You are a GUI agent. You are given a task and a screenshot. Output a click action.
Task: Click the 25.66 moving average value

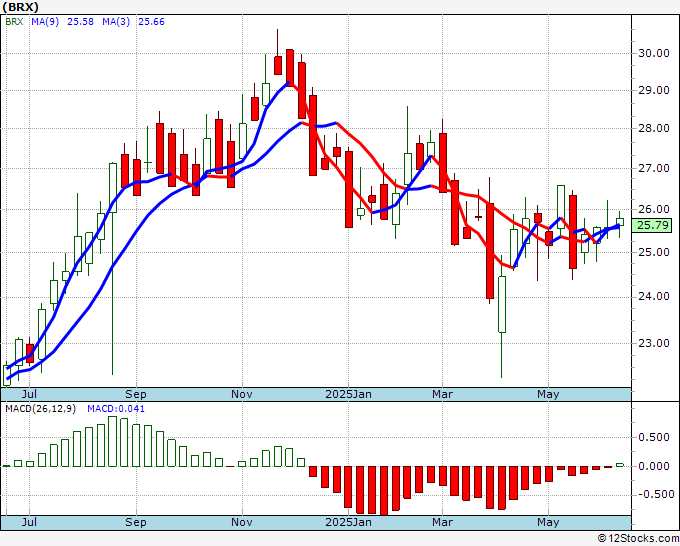click(x=151, y=22)
